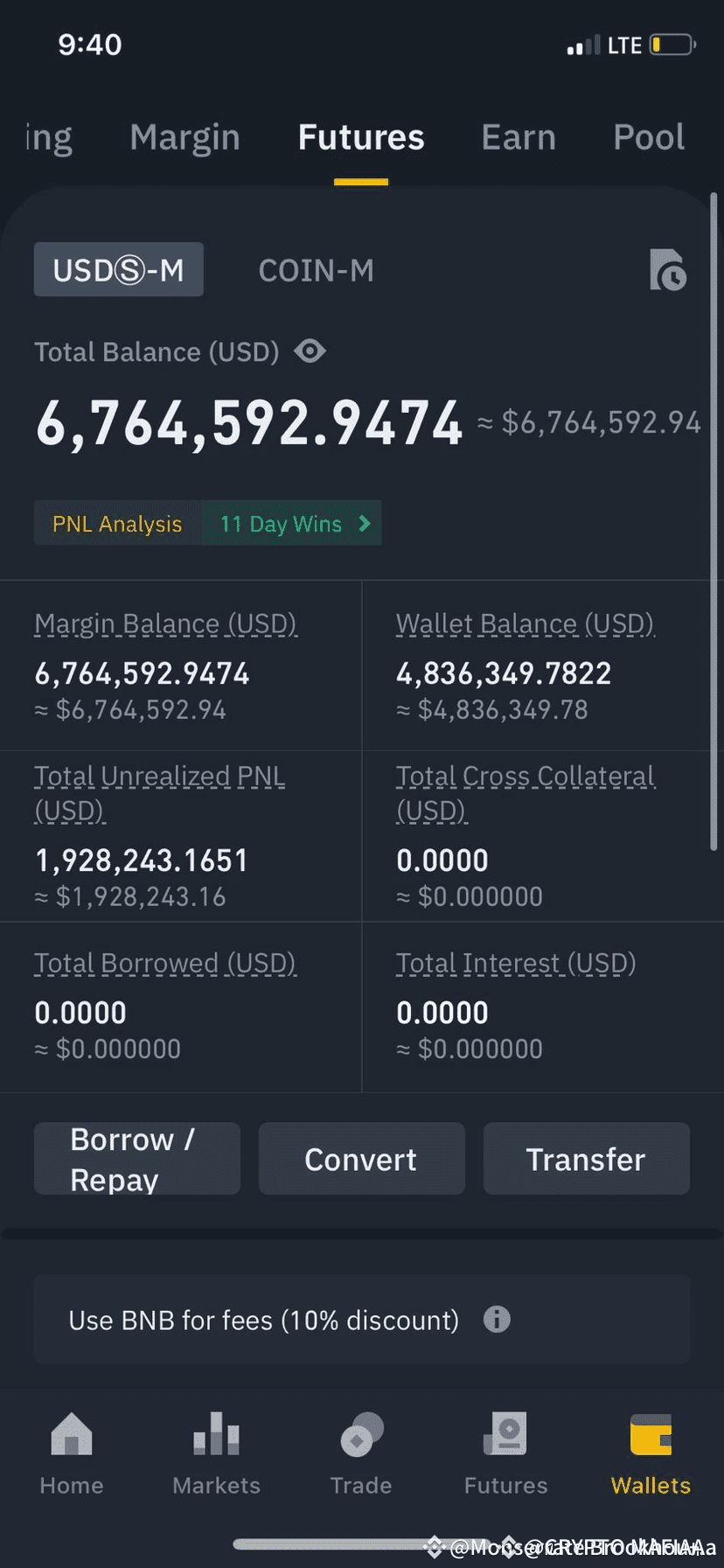Image resolution: width=724 pixels, height=1568 pixels.
Task: Select the Wallets icon
Action: click(651, 1434)
